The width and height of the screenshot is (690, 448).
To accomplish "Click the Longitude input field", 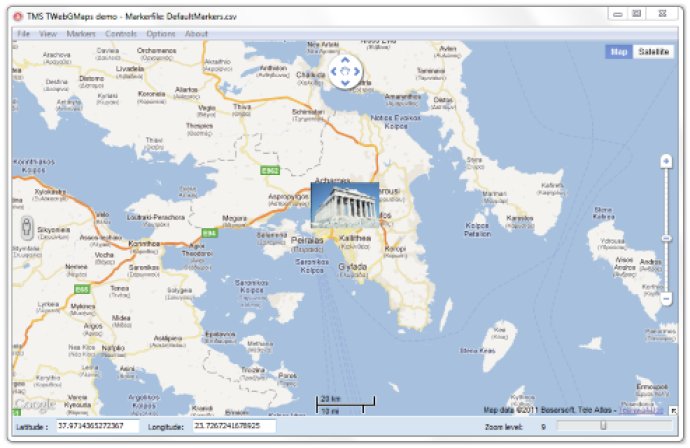I will pyautogui.click(x=234, y=426).
